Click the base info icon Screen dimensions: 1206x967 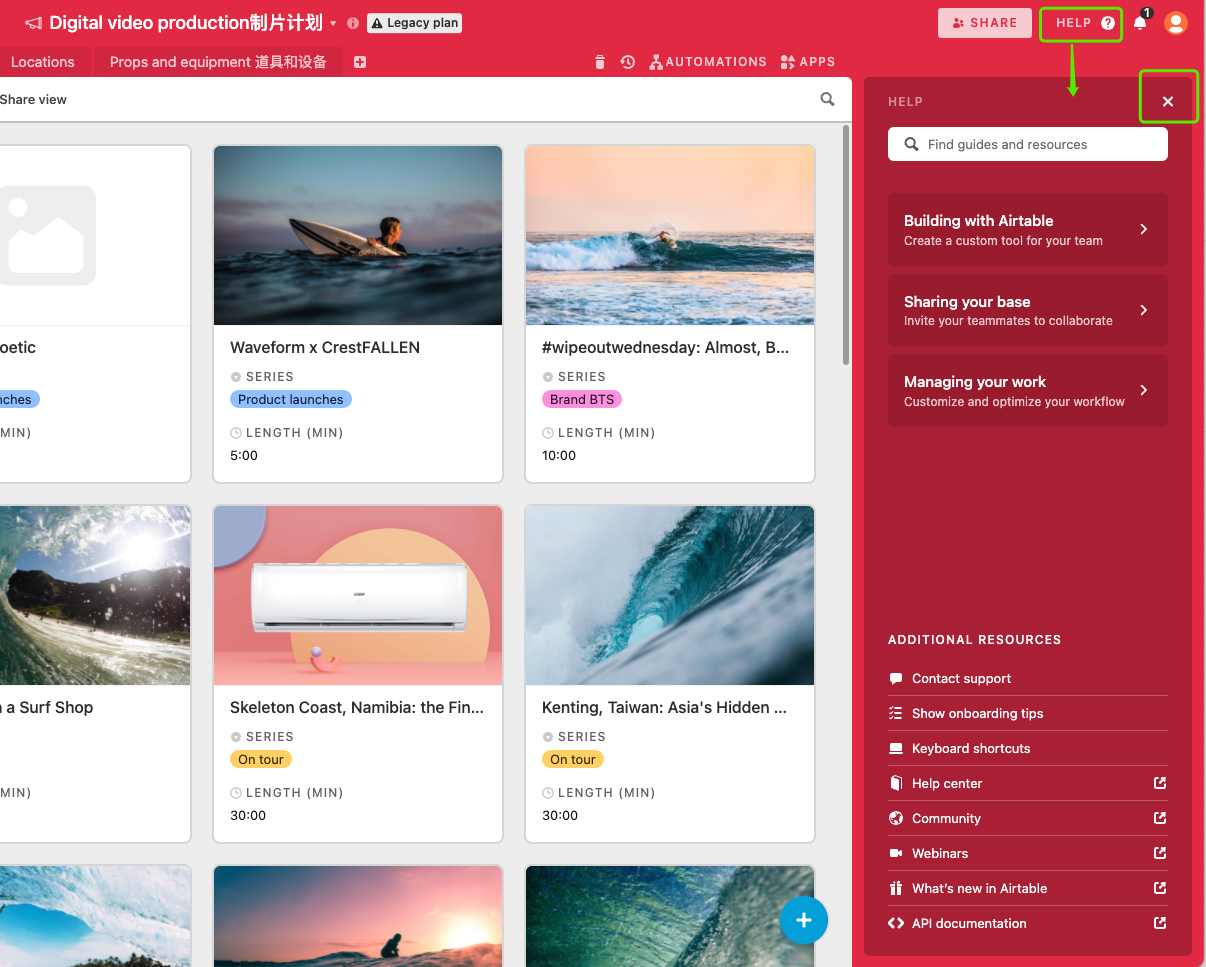[x=353, y=23]
